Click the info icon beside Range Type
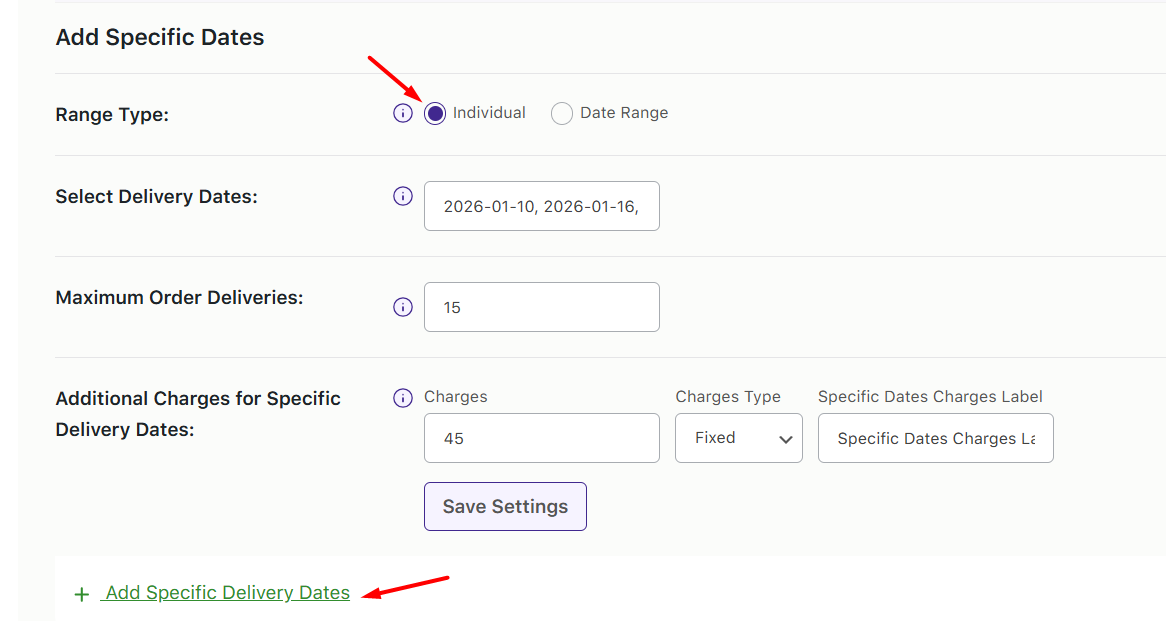The width and height of the screenshot is (1166, 621). pyautogui.click(x=403, y=113)
